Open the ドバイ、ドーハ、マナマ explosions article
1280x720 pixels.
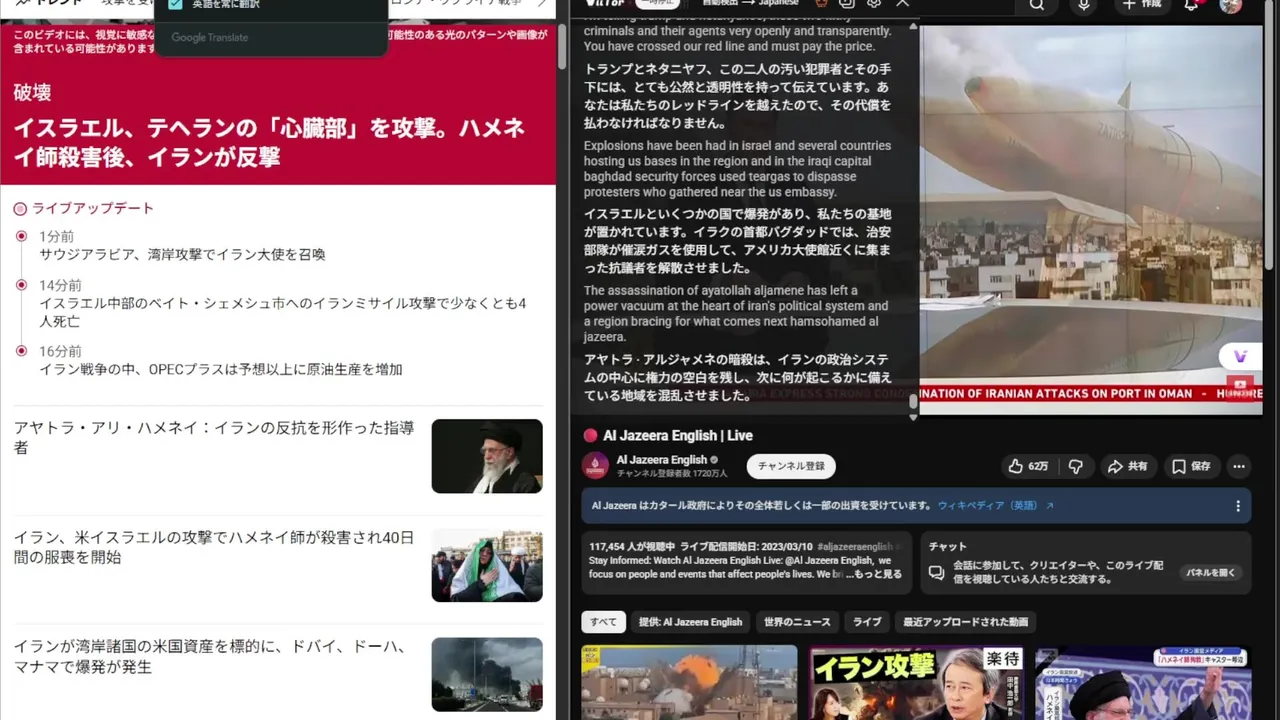211,656
